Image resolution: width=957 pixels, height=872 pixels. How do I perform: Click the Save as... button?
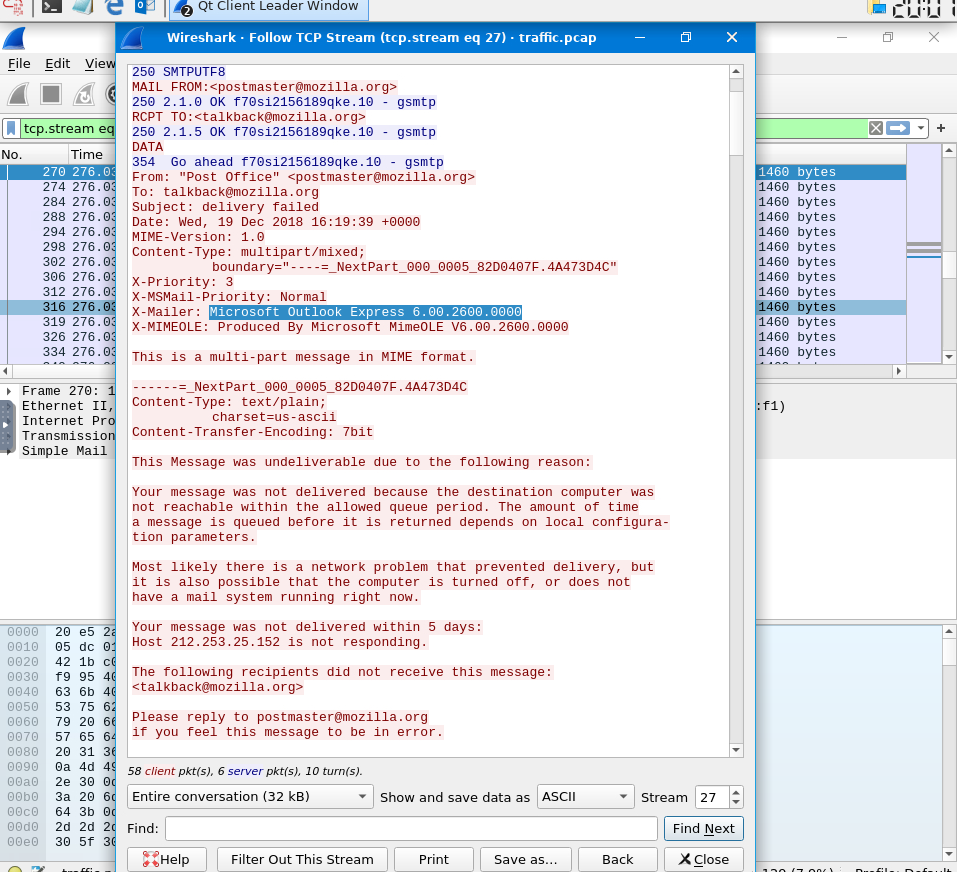coord(525,859)
